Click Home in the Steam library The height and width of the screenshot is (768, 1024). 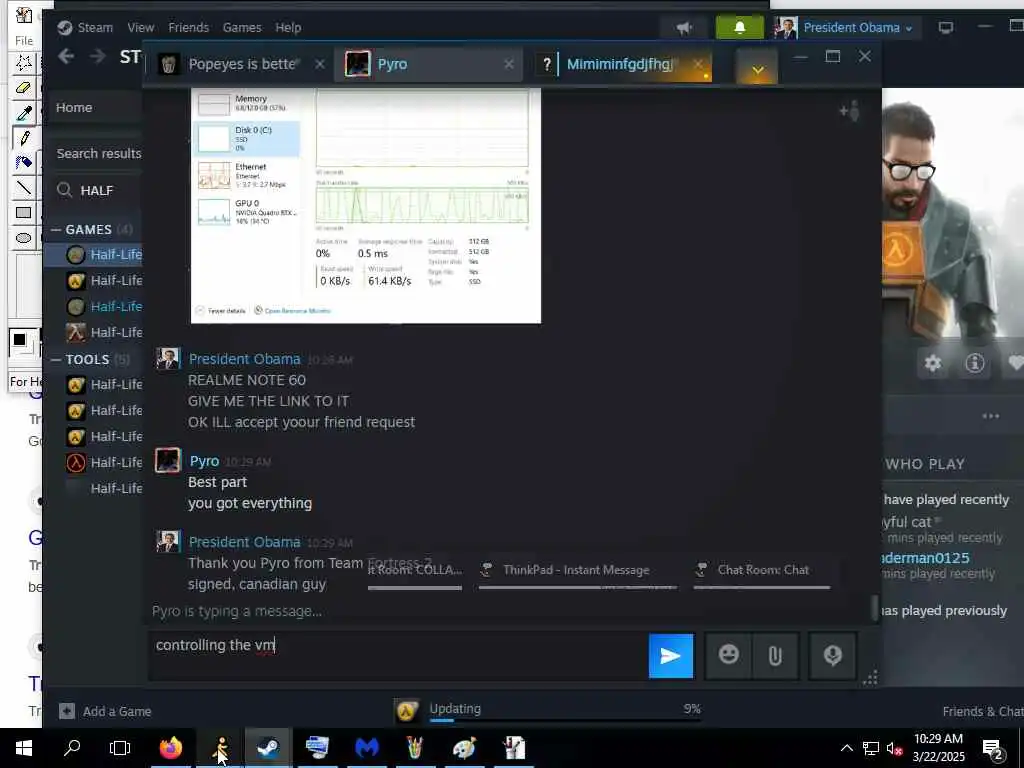[x=74, y=107]
